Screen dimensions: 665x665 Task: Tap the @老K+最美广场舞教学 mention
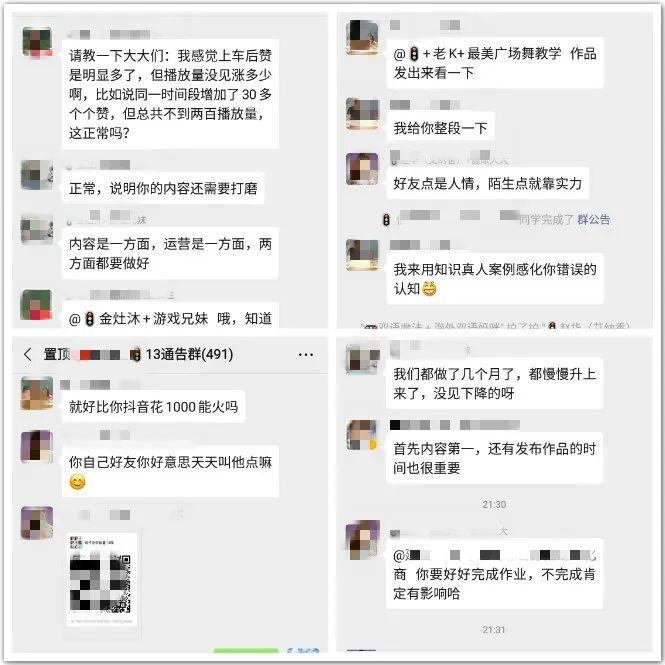click(477, 54)
